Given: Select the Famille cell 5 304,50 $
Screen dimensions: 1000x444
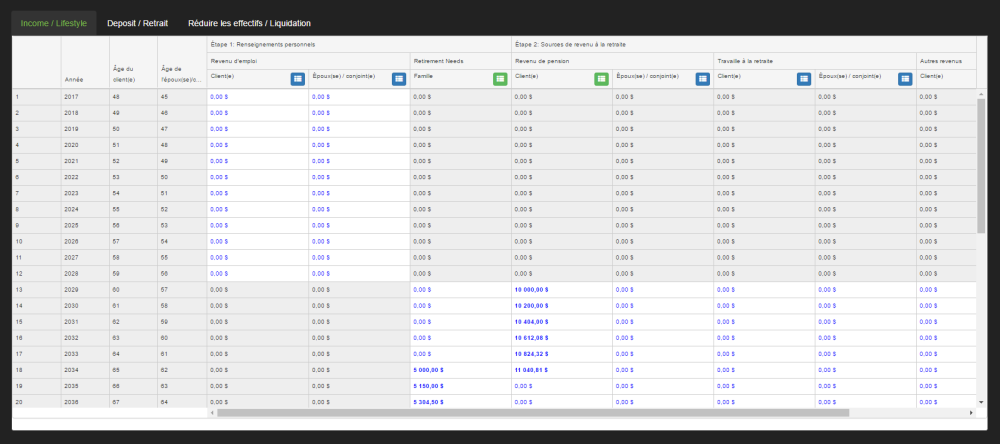Looking at the screenshot, I should pos(460,402).
